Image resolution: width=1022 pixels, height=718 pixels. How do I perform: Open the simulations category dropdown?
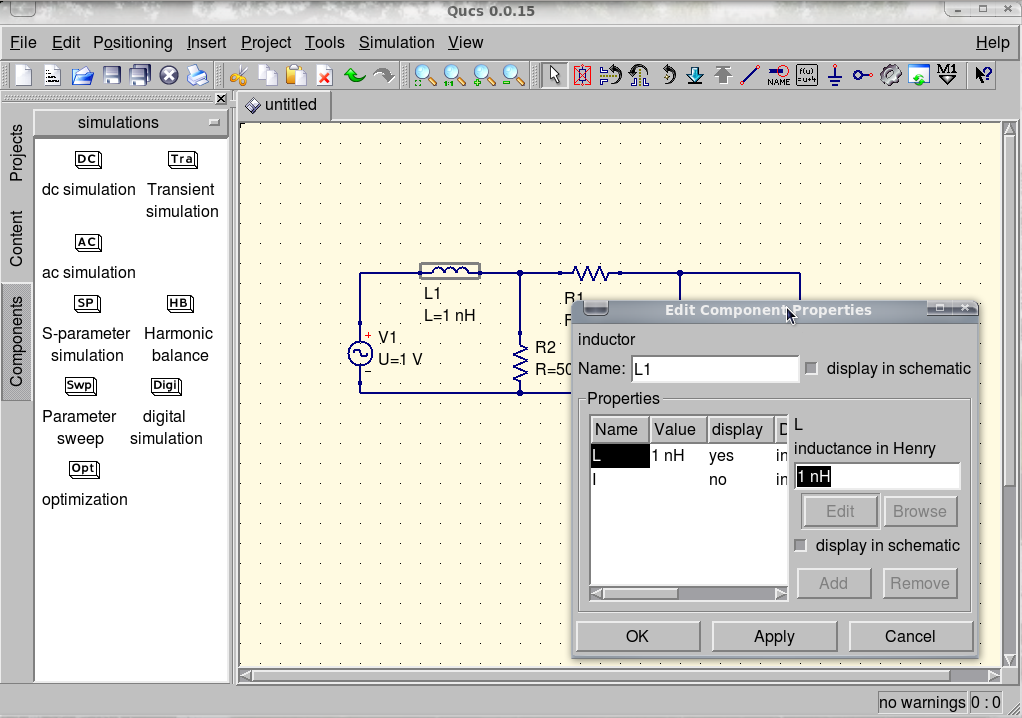point(131,122)
